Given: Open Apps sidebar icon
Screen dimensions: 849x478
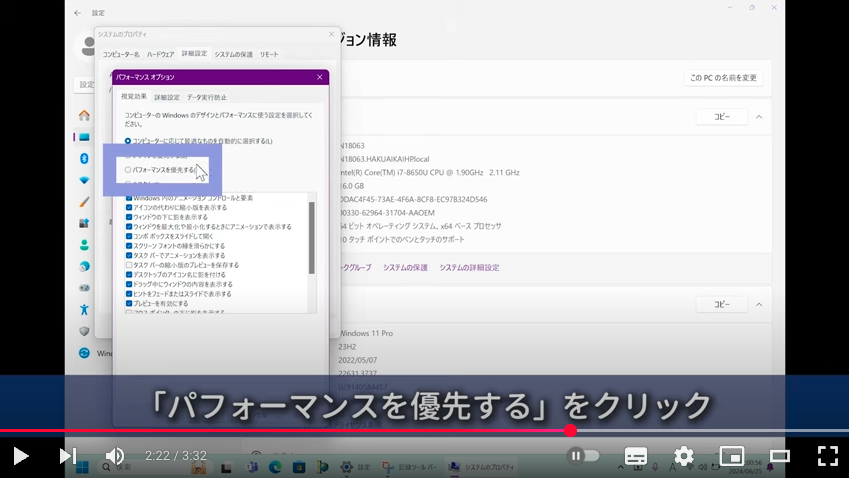Looking at the screenshot, I should pos(84,223).
